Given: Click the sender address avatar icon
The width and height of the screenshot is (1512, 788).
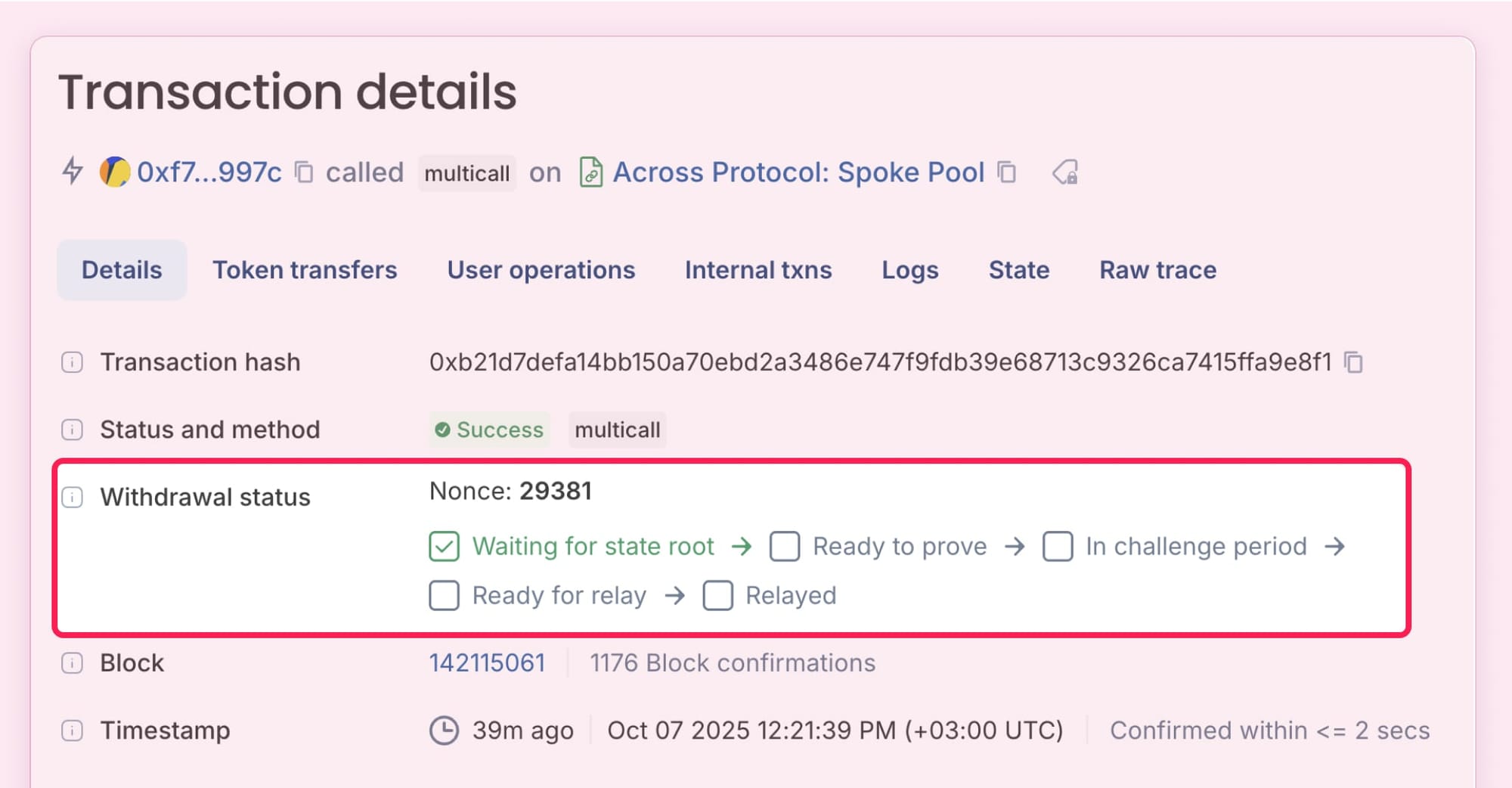Looking at the screenshot, I should [113, 172].
